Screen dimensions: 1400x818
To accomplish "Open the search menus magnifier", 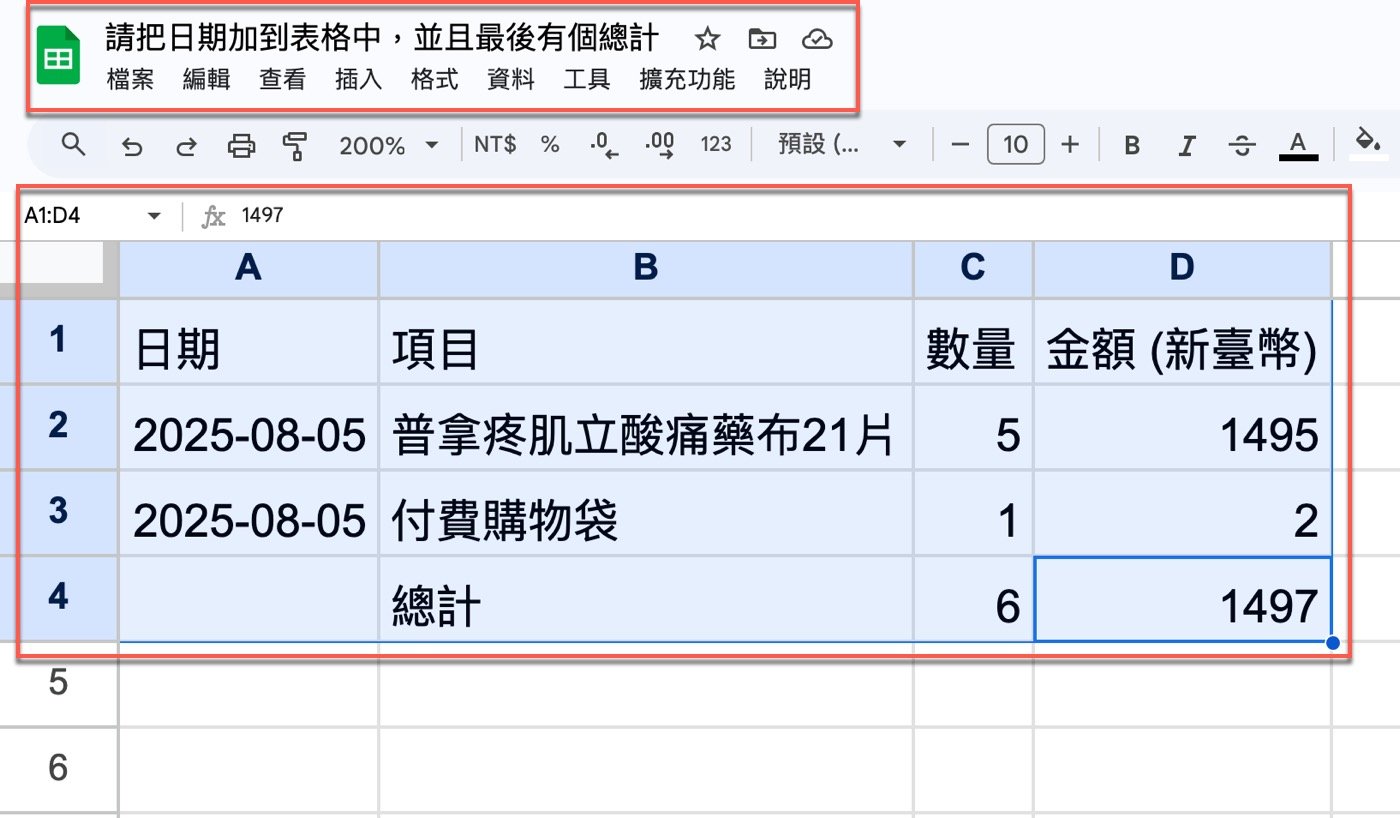I will 72,145.
